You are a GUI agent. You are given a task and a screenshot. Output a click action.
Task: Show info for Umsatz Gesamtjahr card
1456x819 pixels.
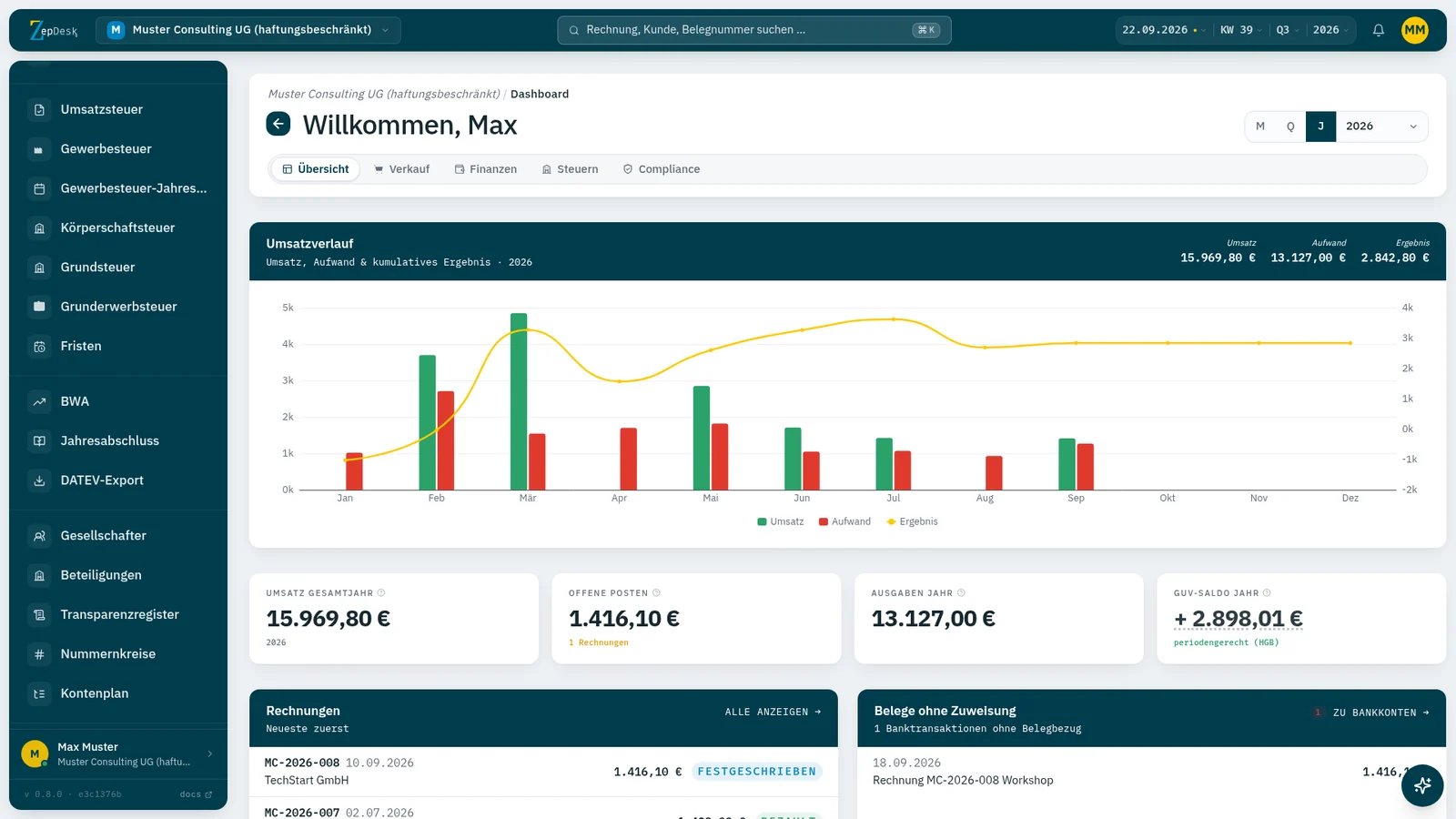(x=381, y=593)
